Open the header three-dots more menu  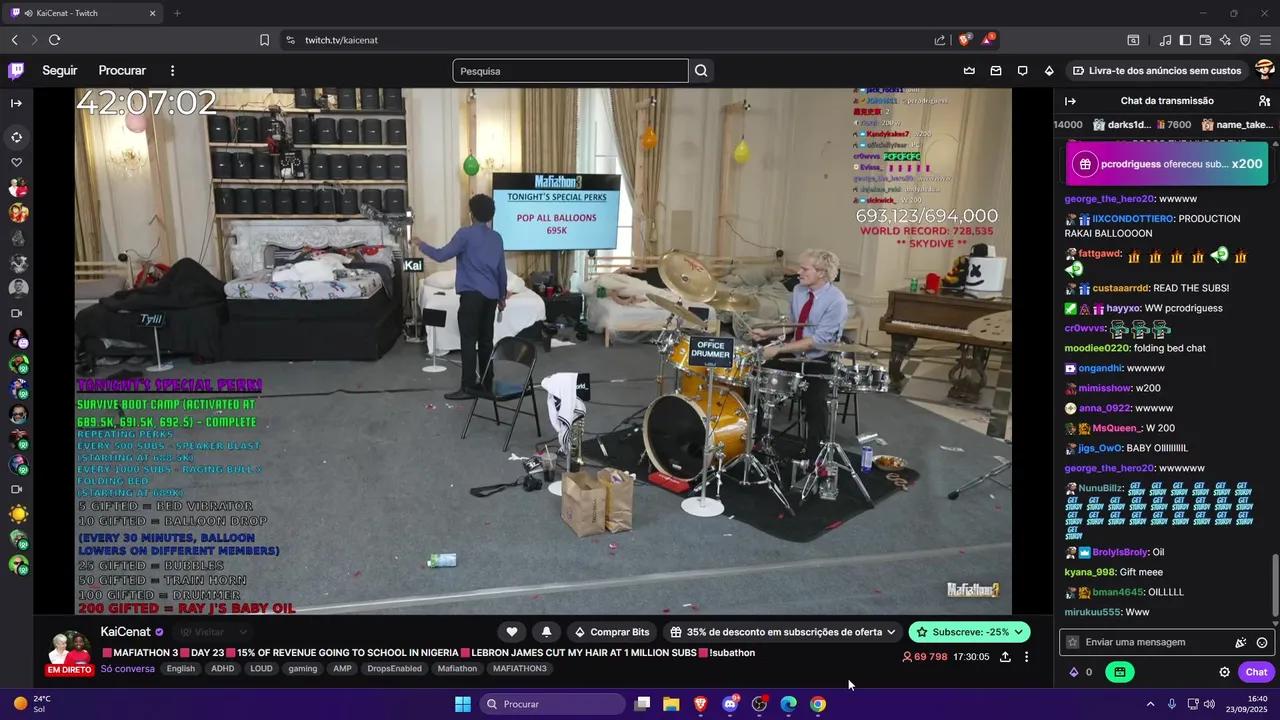click(x=172, y=71)
